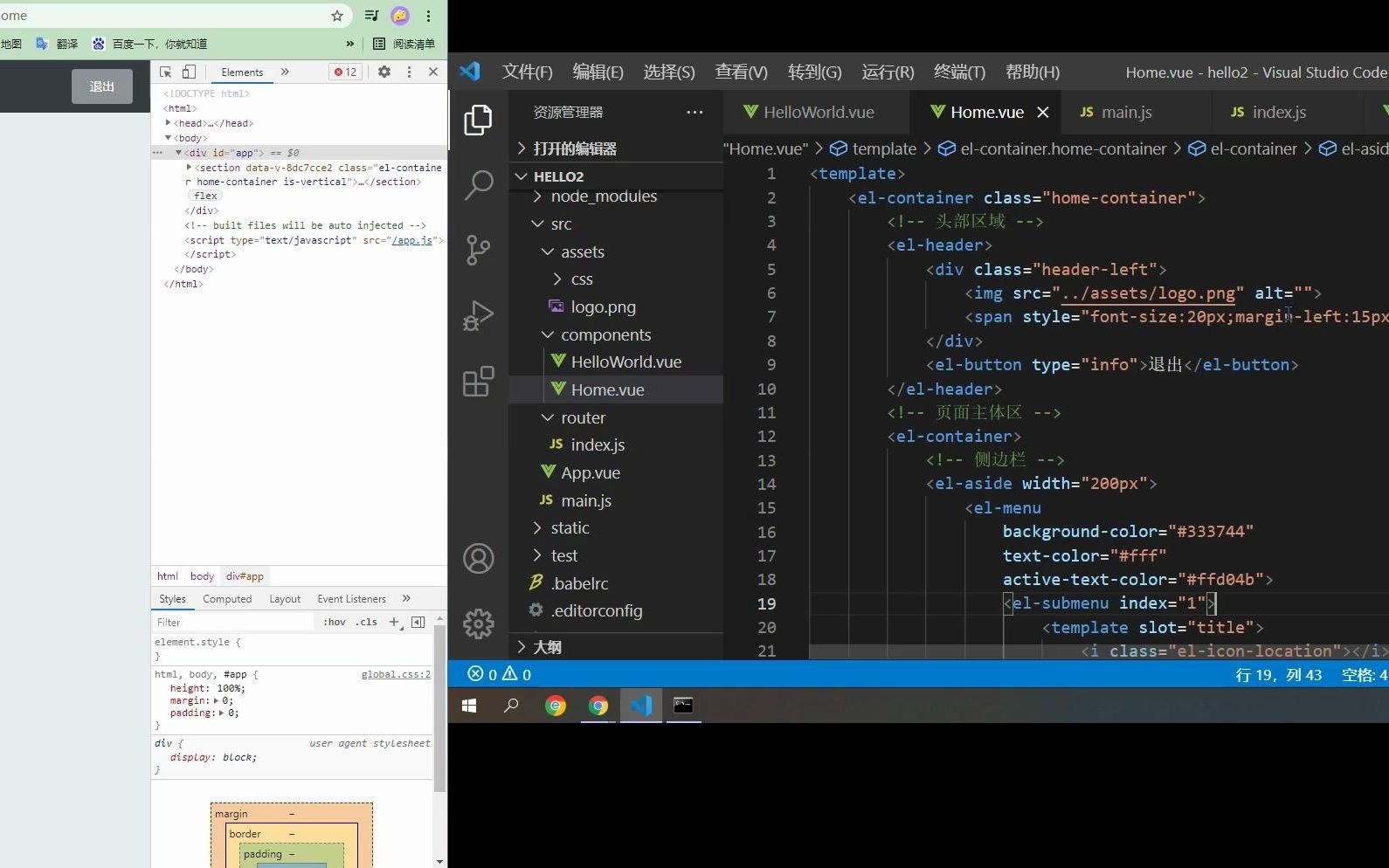Click the DevTools styles pane scrollbar

tap(439, 707)
